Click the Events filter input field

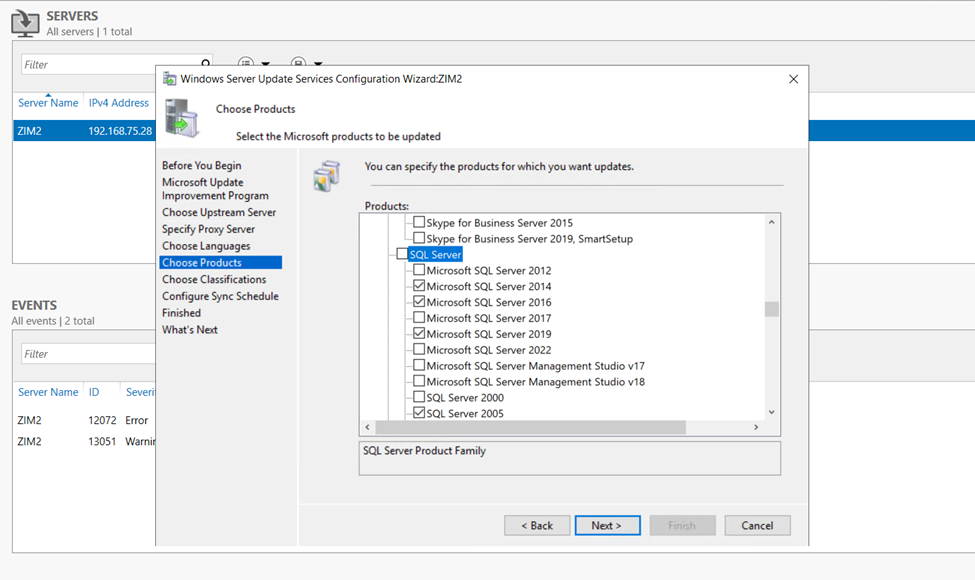85,354
